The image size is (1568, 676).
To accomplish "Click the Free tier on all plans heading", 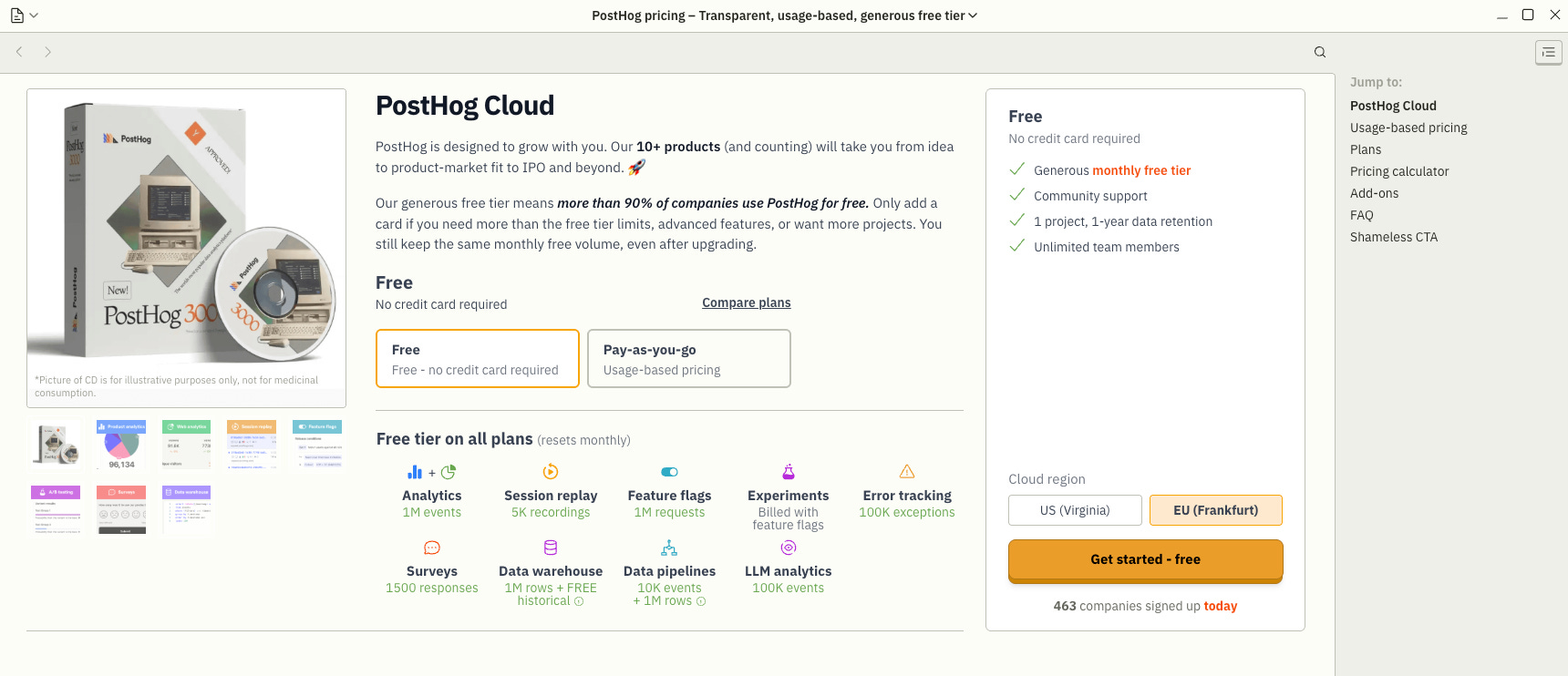I will [x=455, y=439].
